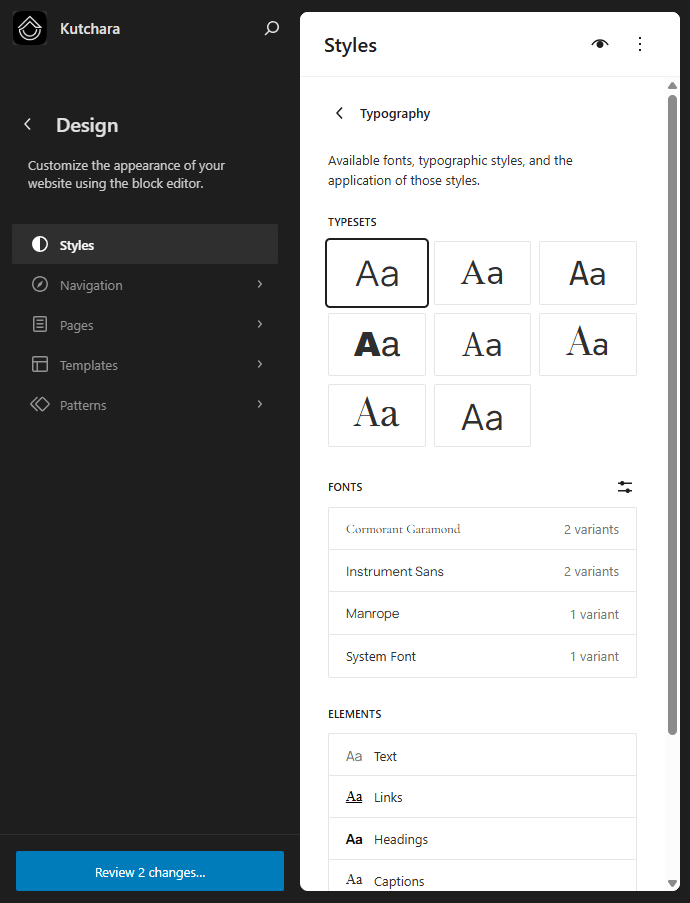690x903 pixels.
Task: Expand the Navigation chevron arrow
Action: (260, 284)
